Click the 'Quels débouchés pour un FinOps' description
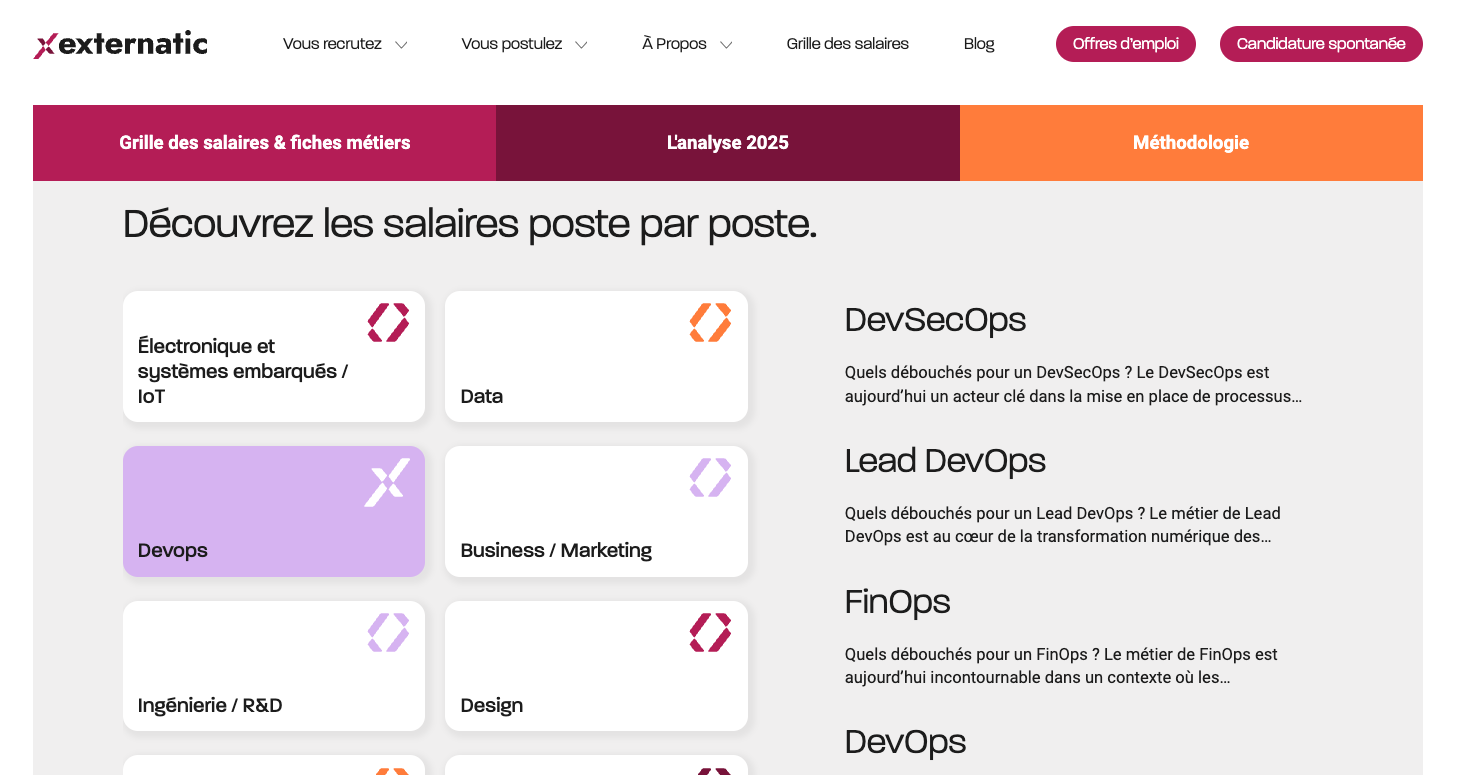Image resolution: width=1460 pixels, height=775 pixels. (1061, 666)
